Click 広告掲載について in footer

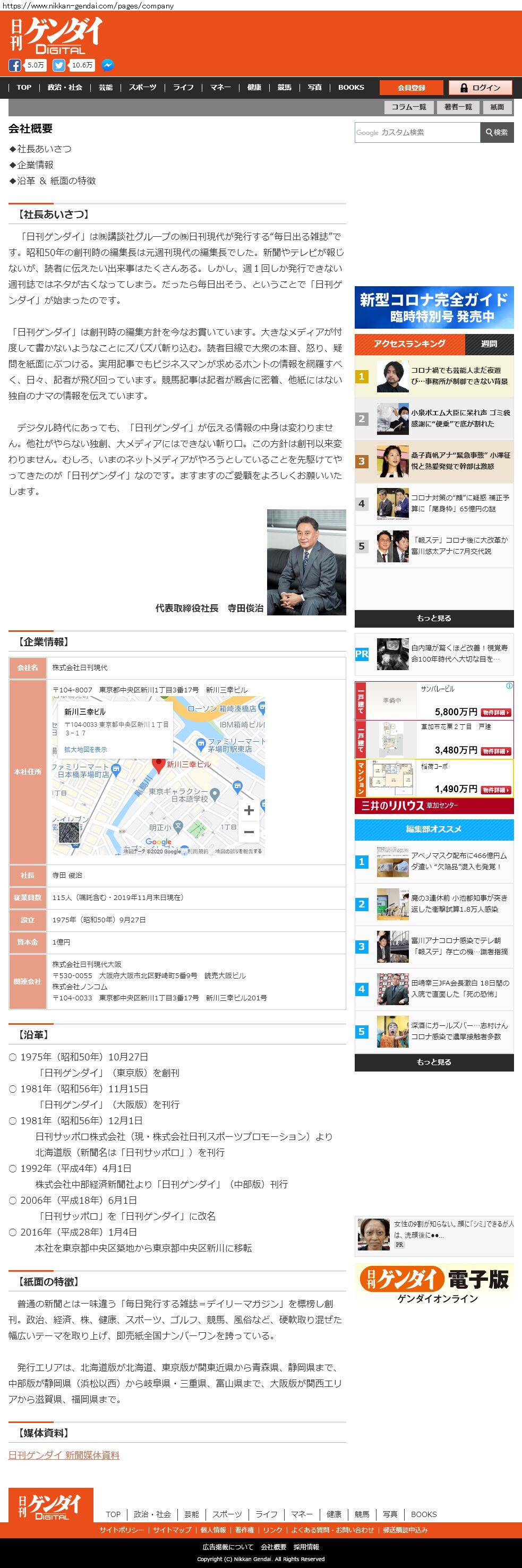[227, 1547]
